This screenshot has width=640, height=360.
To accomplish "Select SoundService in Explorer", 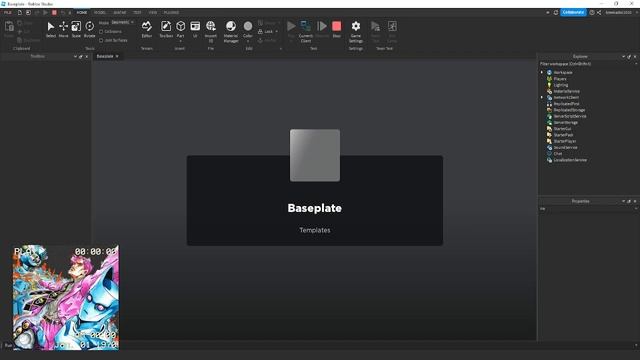I will coord(565,147).
